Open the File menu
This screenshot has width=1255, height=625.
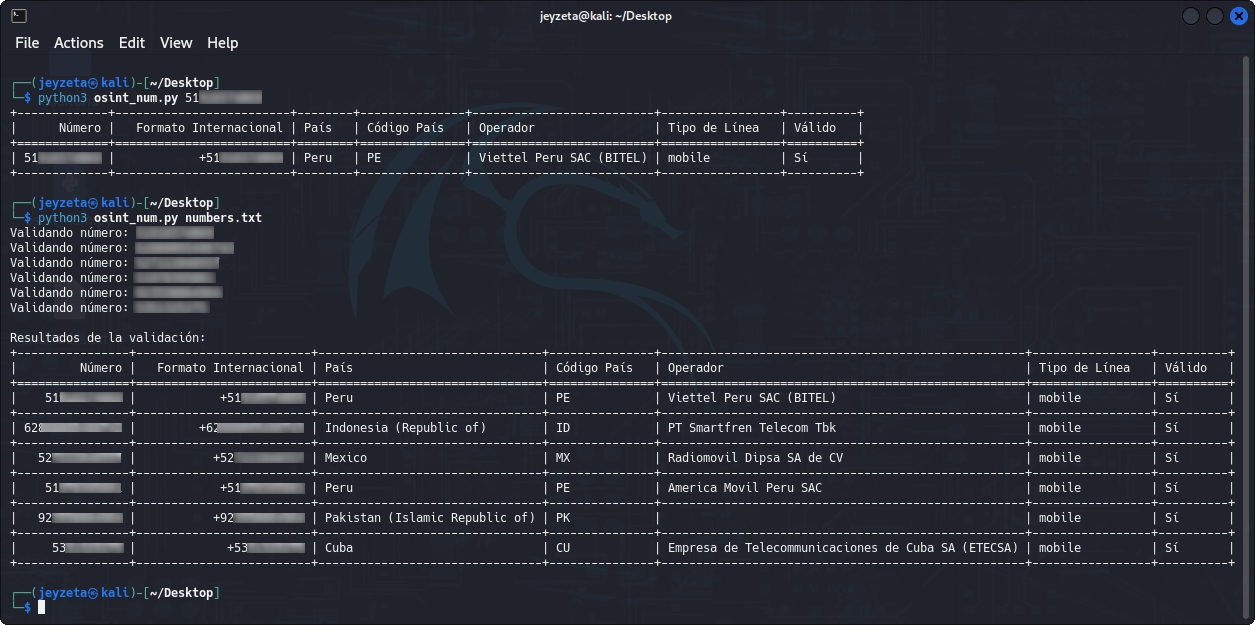27,43
